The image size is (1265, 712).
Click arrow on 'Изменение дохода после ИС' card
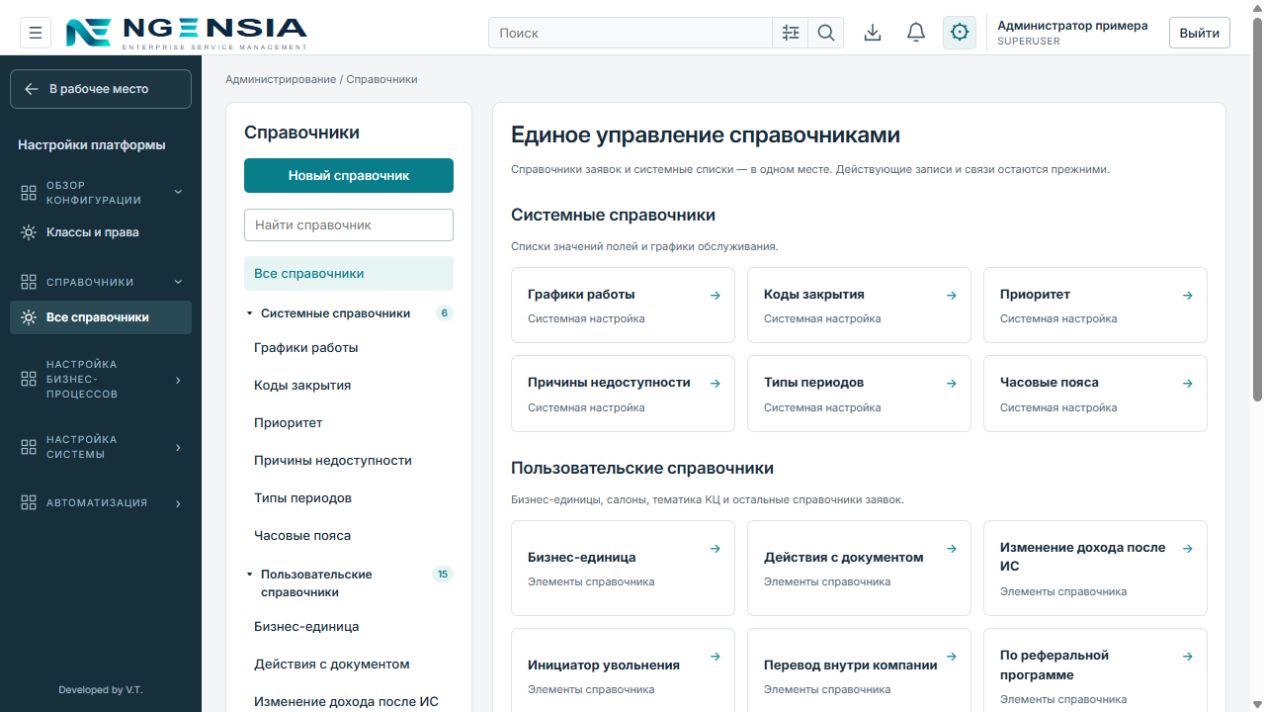[x=1187, y=548]
